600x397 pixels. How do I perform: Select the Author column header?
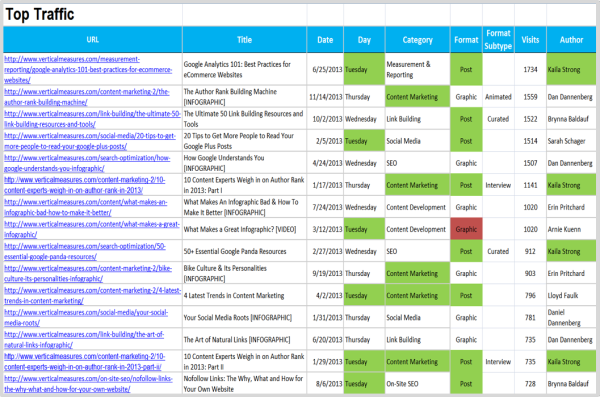pos(571,39)
